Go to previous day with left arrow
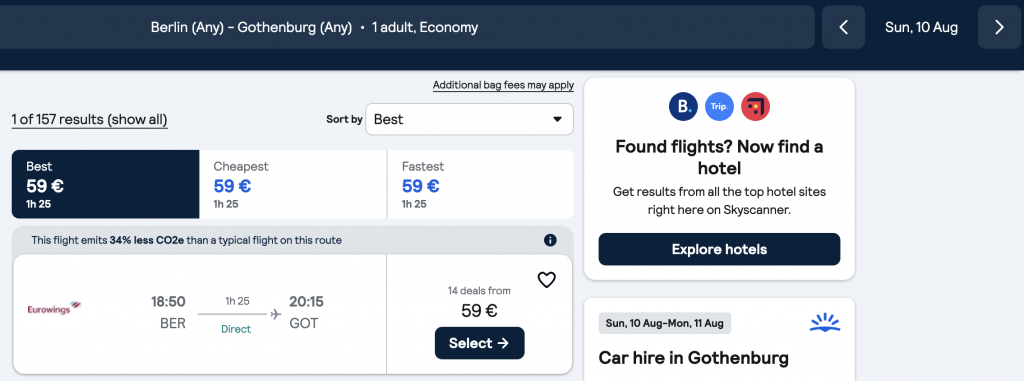This screenshot has width=1024, height=381. pos(843,27)
